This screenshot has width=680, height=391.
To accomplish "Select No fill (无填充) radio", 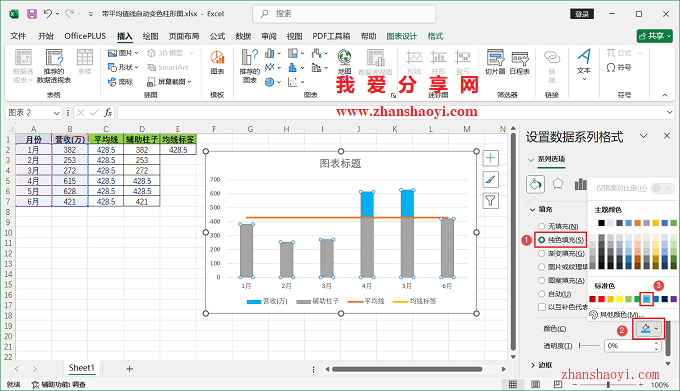I will coord(541,226).
